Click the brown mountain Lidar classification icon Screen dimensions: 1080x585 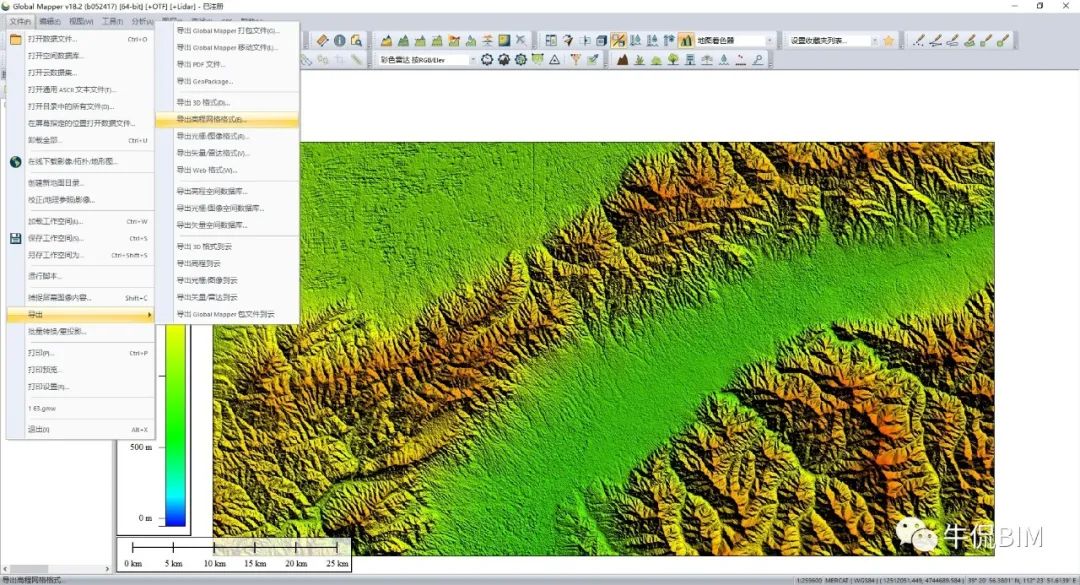pyautogui.click(x=623, y=60)
